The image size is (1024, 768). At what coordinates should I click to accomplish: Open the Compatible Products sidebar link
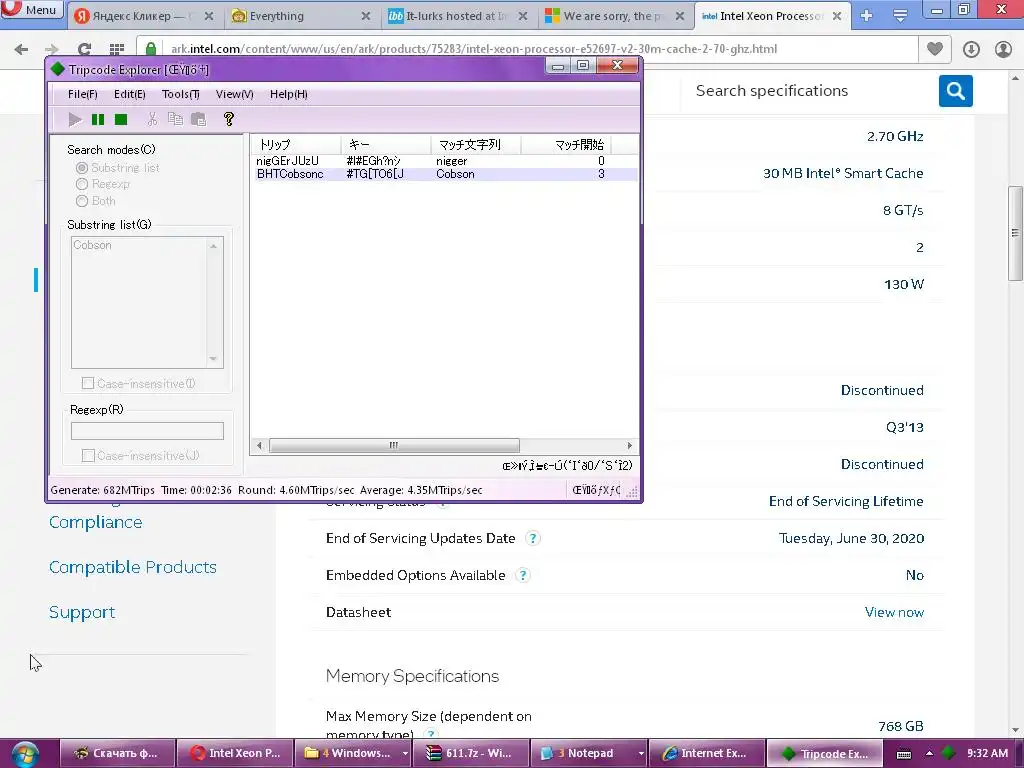[x=133, y=567]
